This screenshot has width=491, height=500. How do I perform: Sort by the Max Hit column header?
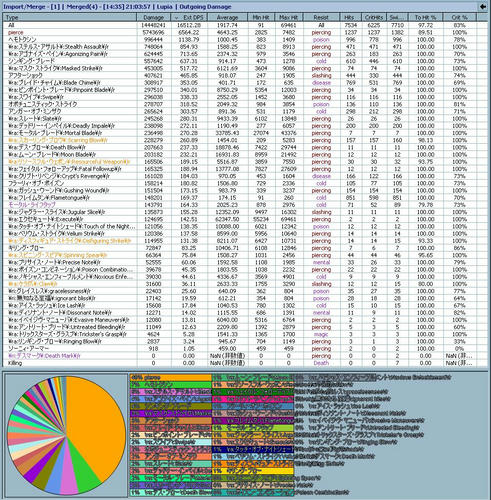coord(289,17)
